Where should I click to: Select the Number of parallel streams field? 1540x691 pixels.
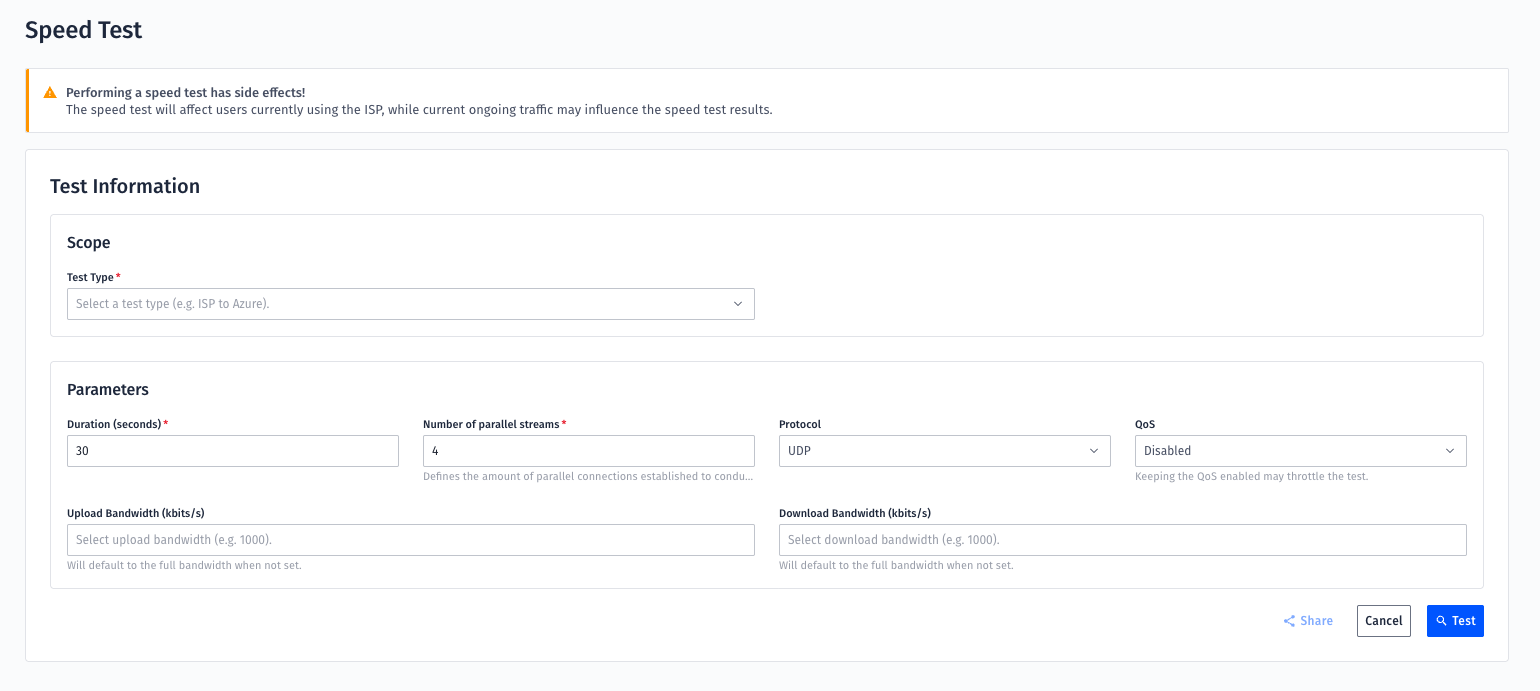[588, 451]
